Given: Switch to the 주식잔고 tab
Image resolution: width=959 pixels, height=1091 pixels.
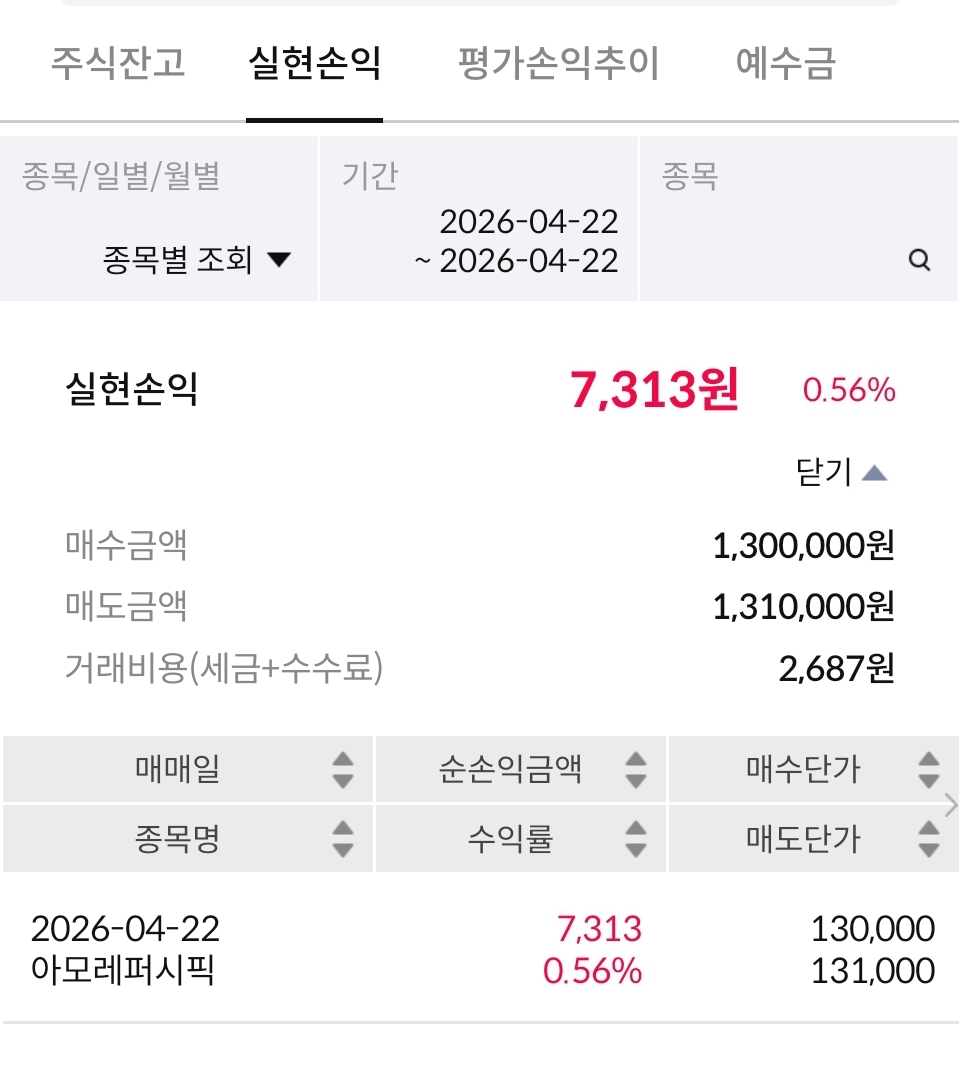Looking at the screenshot, I should (118, 64).
